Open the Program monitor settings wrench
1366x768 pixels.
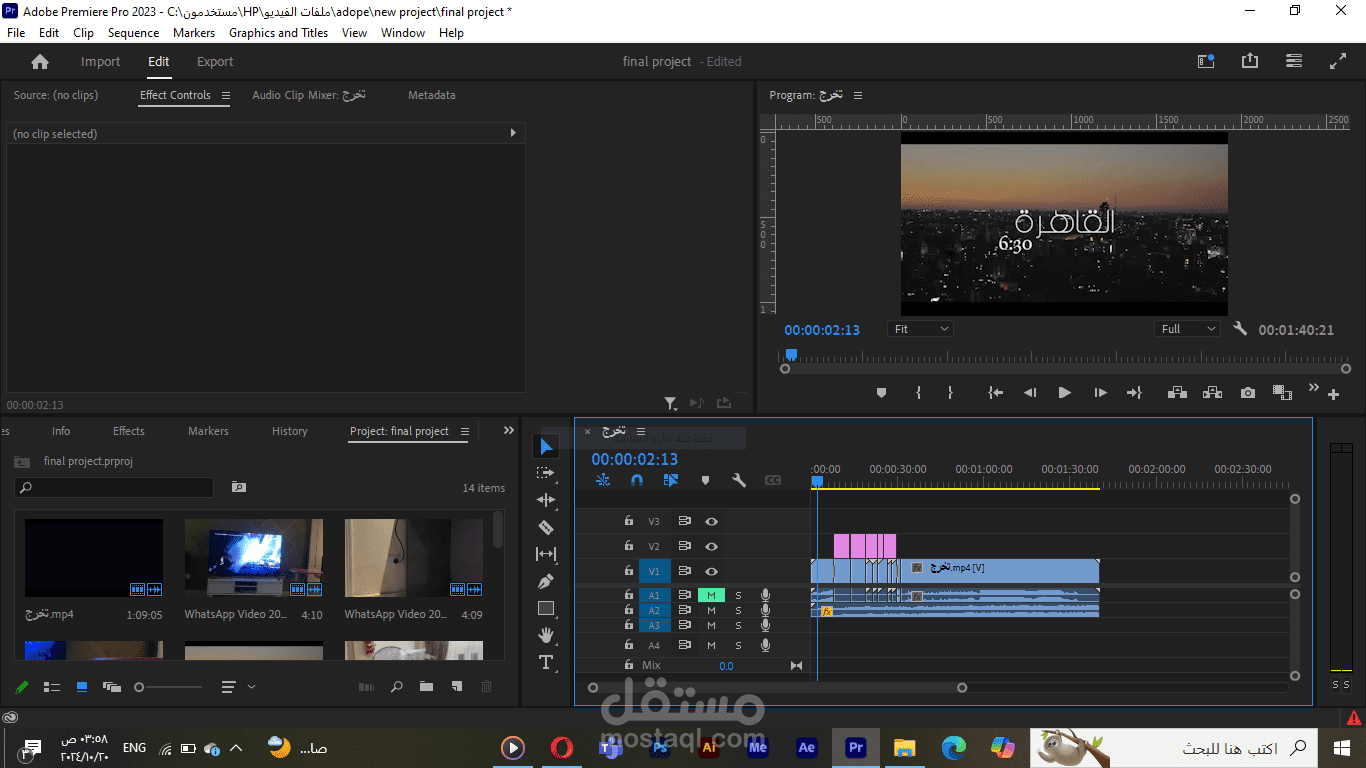click(x=1240, y=328)
